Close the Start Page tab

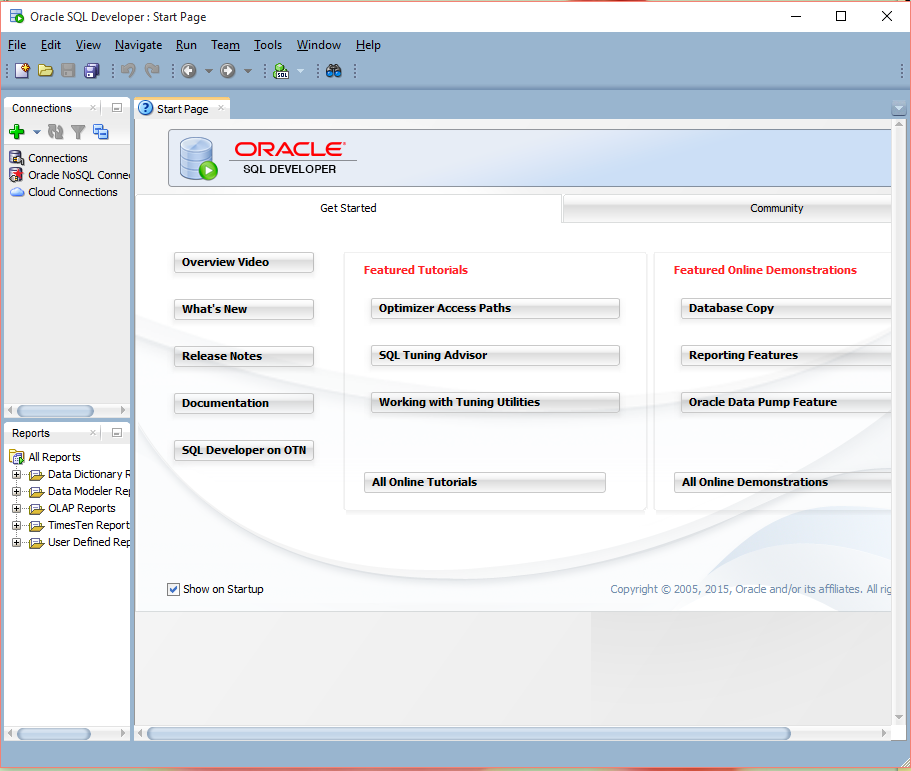click(221, 107)
